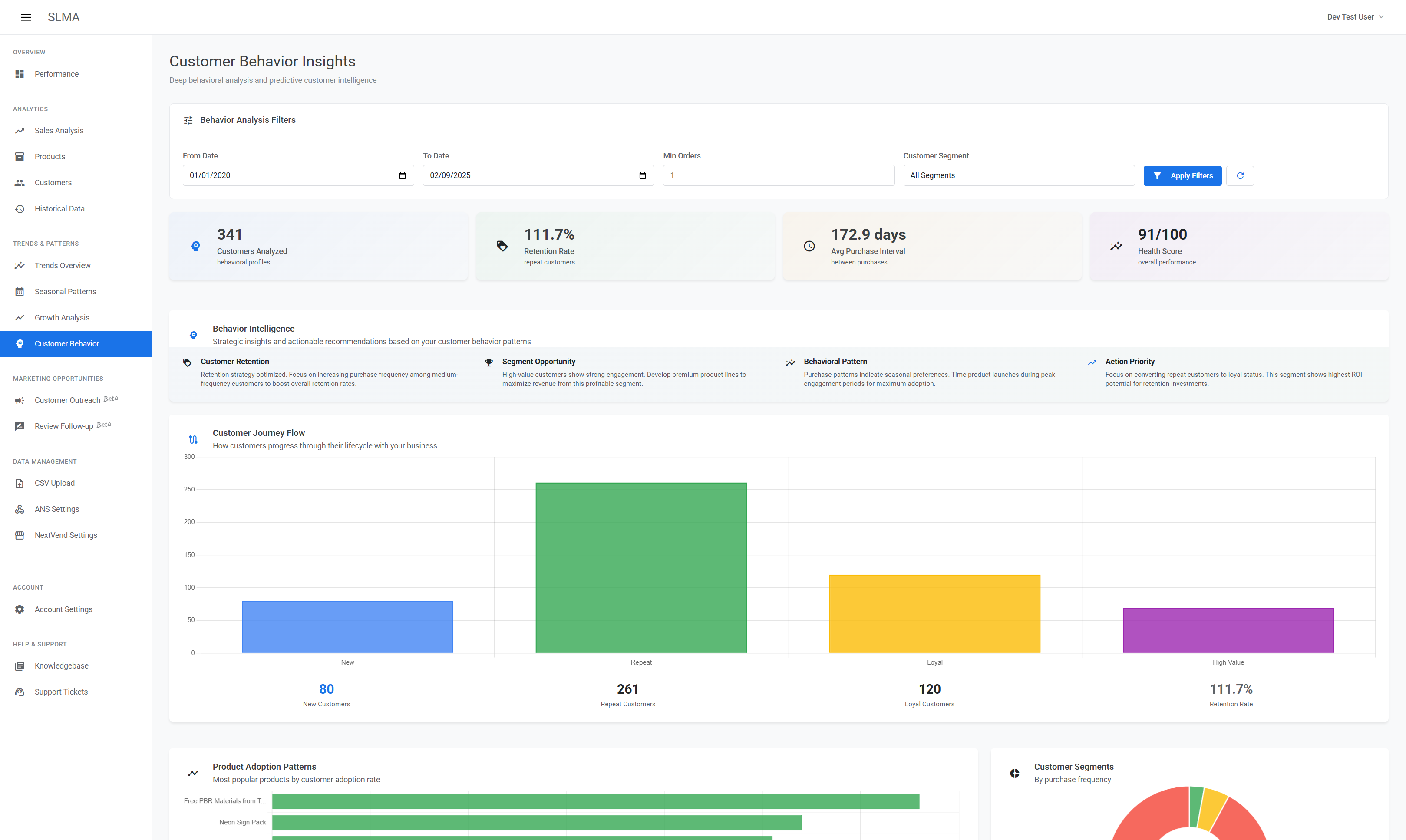Screen dimensions: 1406x840
Task: Click the Min Orders input field
Action: tap(778, 175)
